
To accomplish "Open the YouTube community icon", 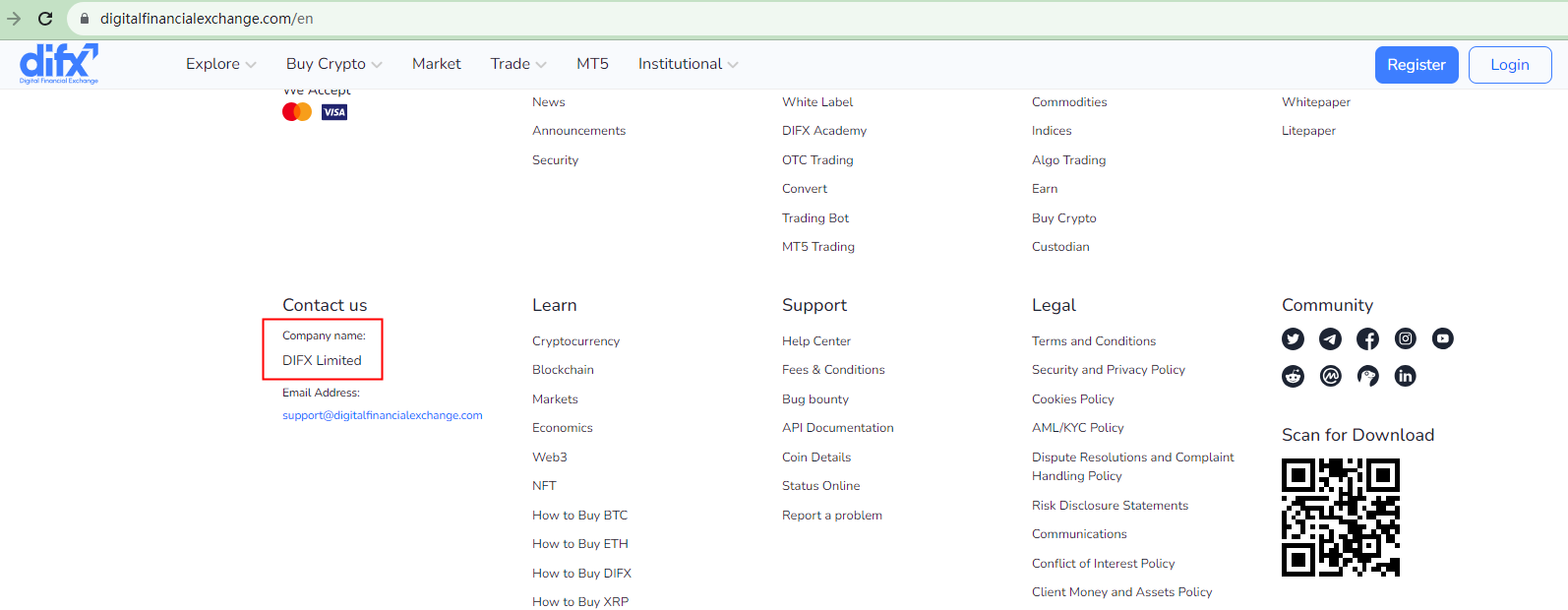I will pyautogui.click(x=1443, y=338).
